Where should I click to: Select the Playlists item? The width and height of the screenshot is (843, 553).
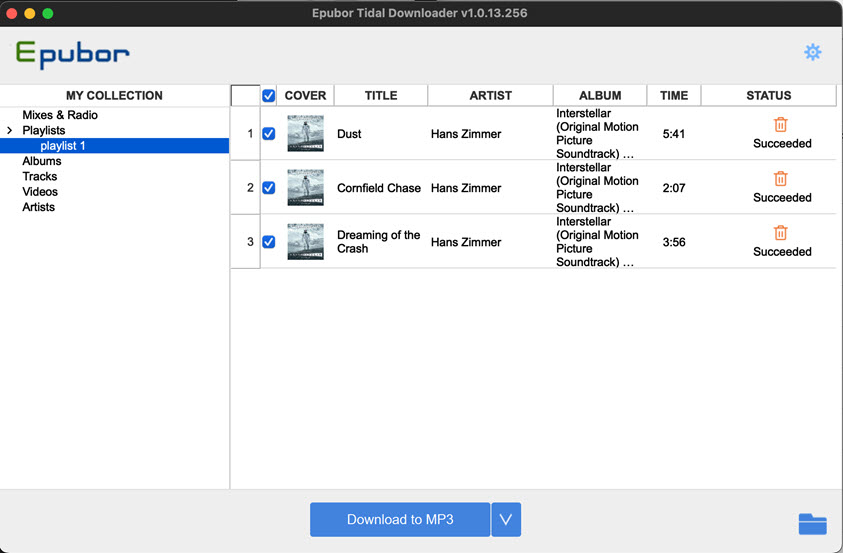44,131
